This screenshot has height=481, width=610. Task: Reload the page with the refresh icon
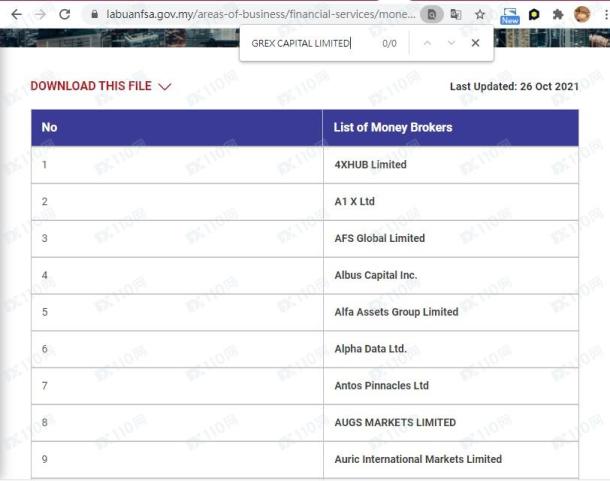(x=65, y=15)
